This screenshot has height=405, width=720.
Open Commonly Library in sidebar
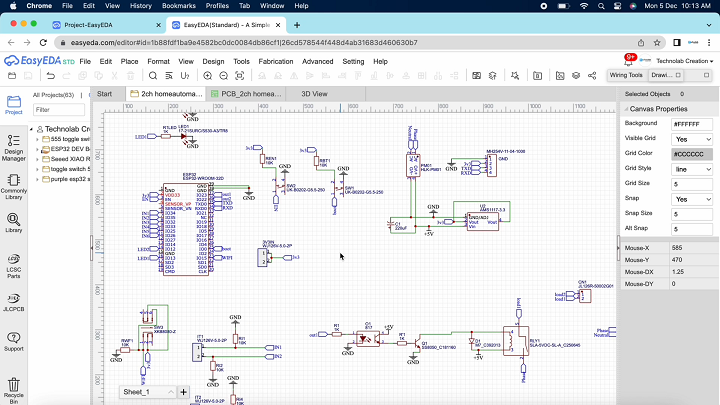14,186
